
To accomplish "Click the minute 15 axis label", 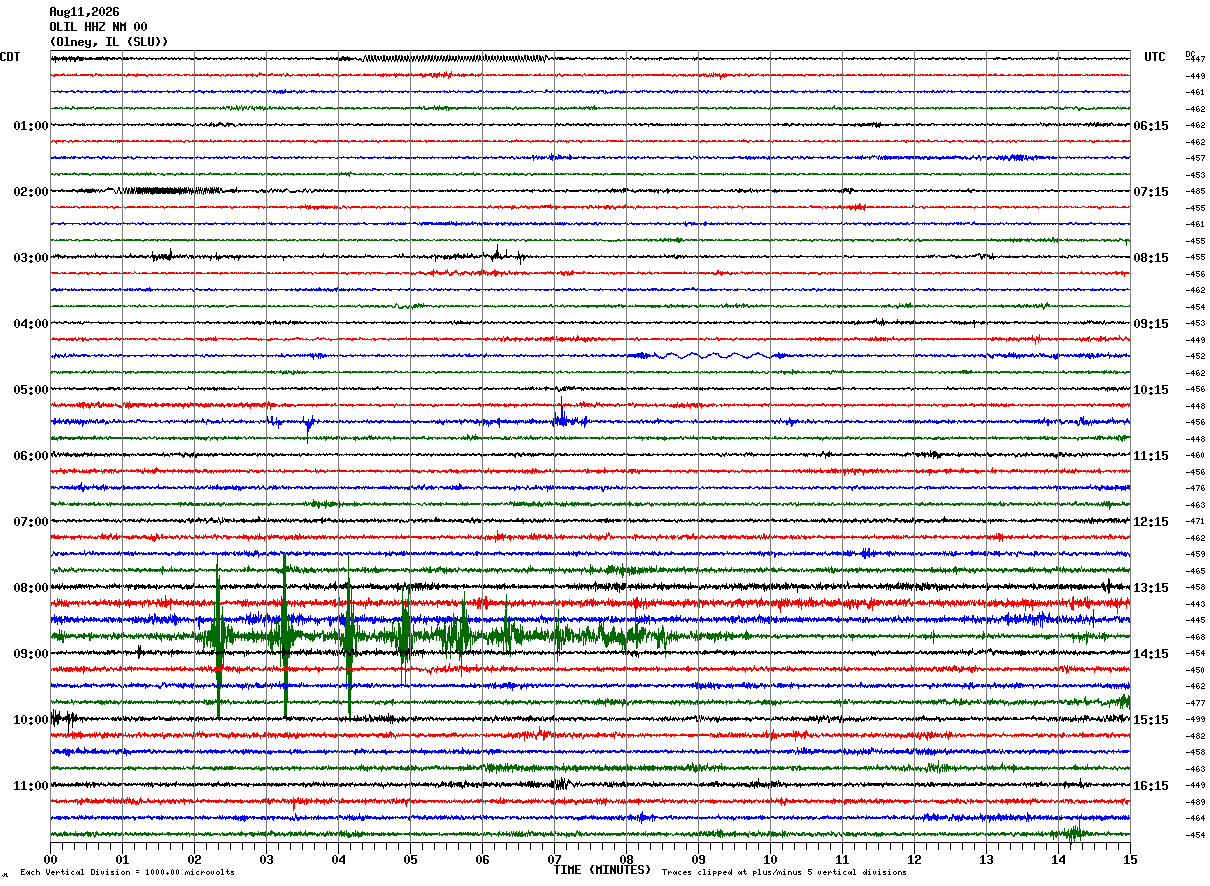I will pos(1130,859).
